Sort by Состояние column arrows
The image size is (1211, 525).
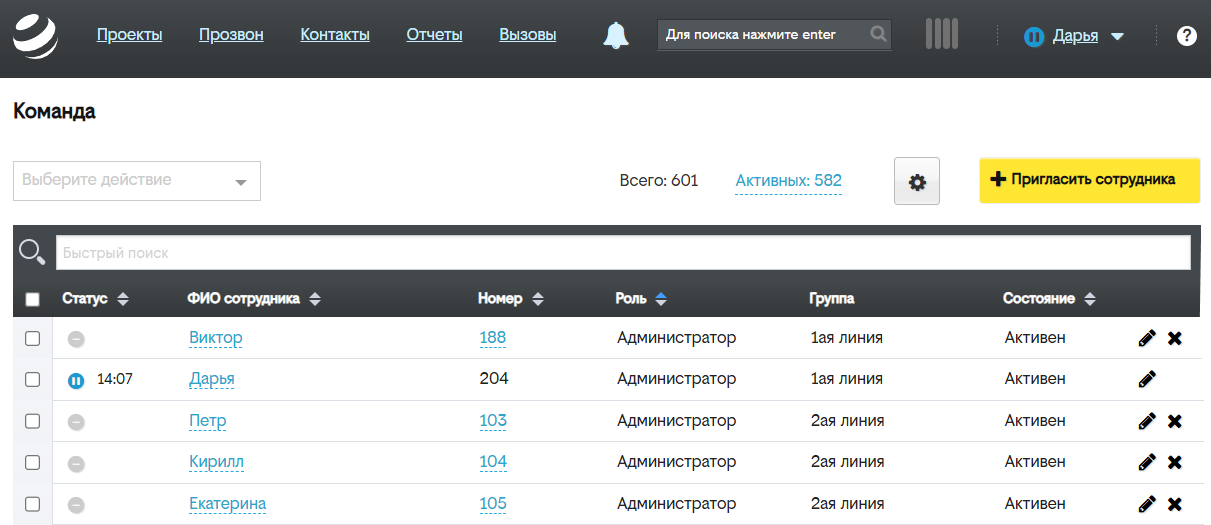click(1090, 299)
